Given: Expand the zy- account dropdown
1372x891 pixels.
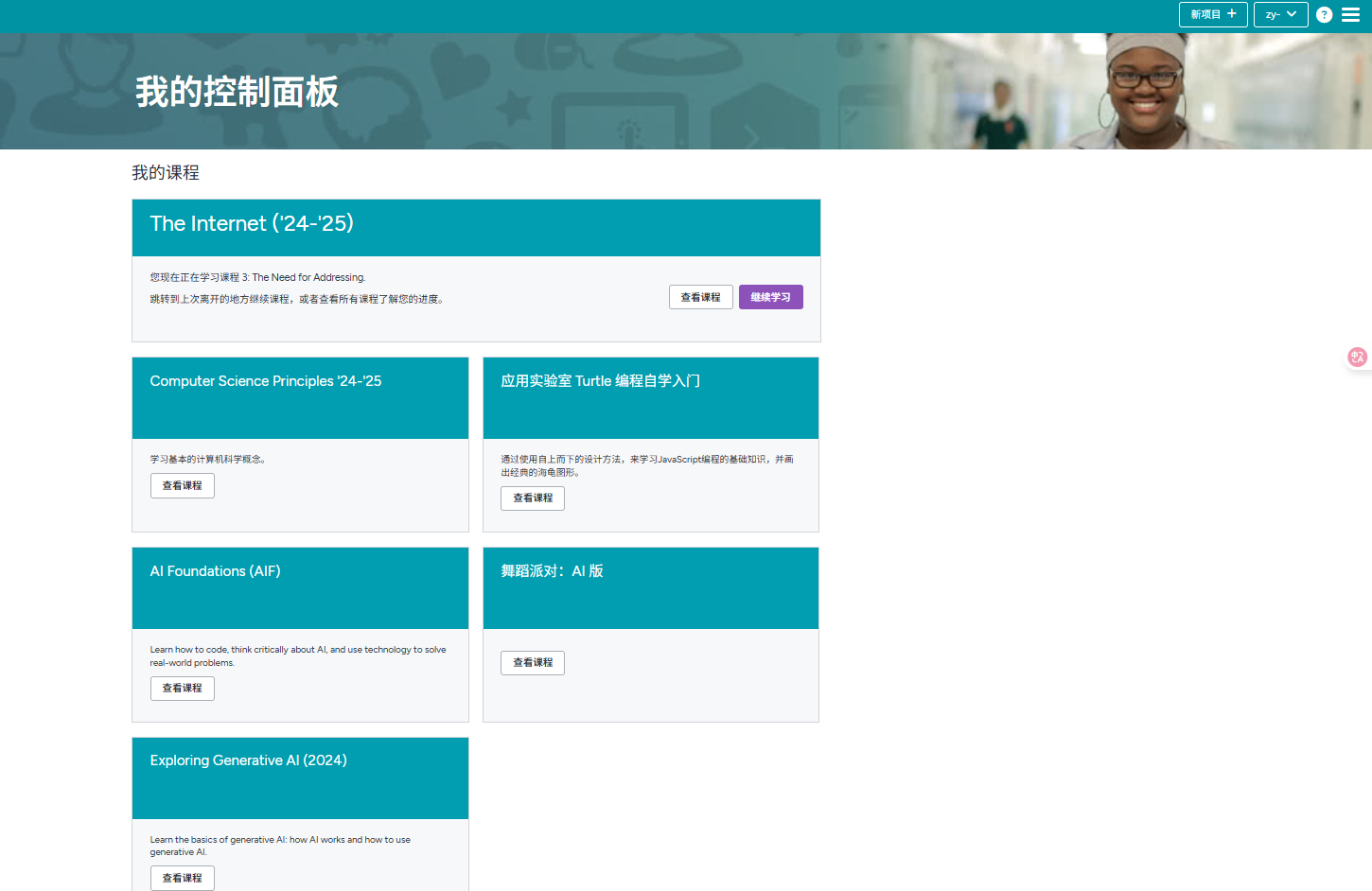Looking at the screenshot, I should coord(1280,14).
